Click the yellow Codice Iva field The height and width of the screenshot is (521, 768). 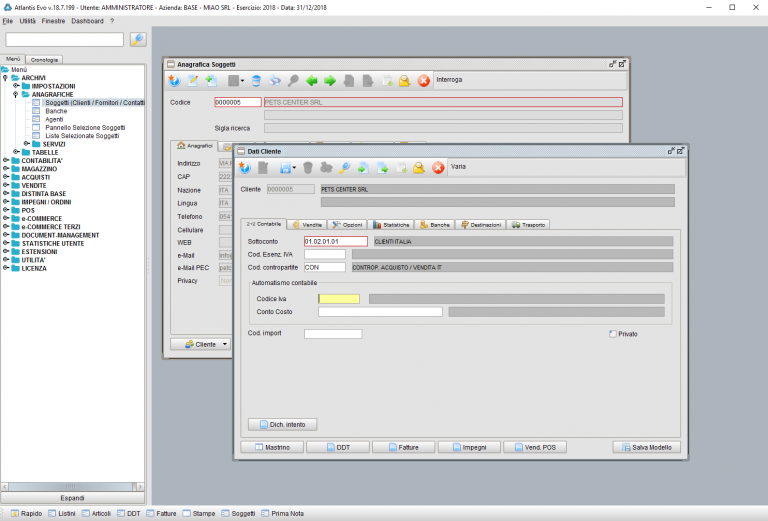tap(339, 299)
